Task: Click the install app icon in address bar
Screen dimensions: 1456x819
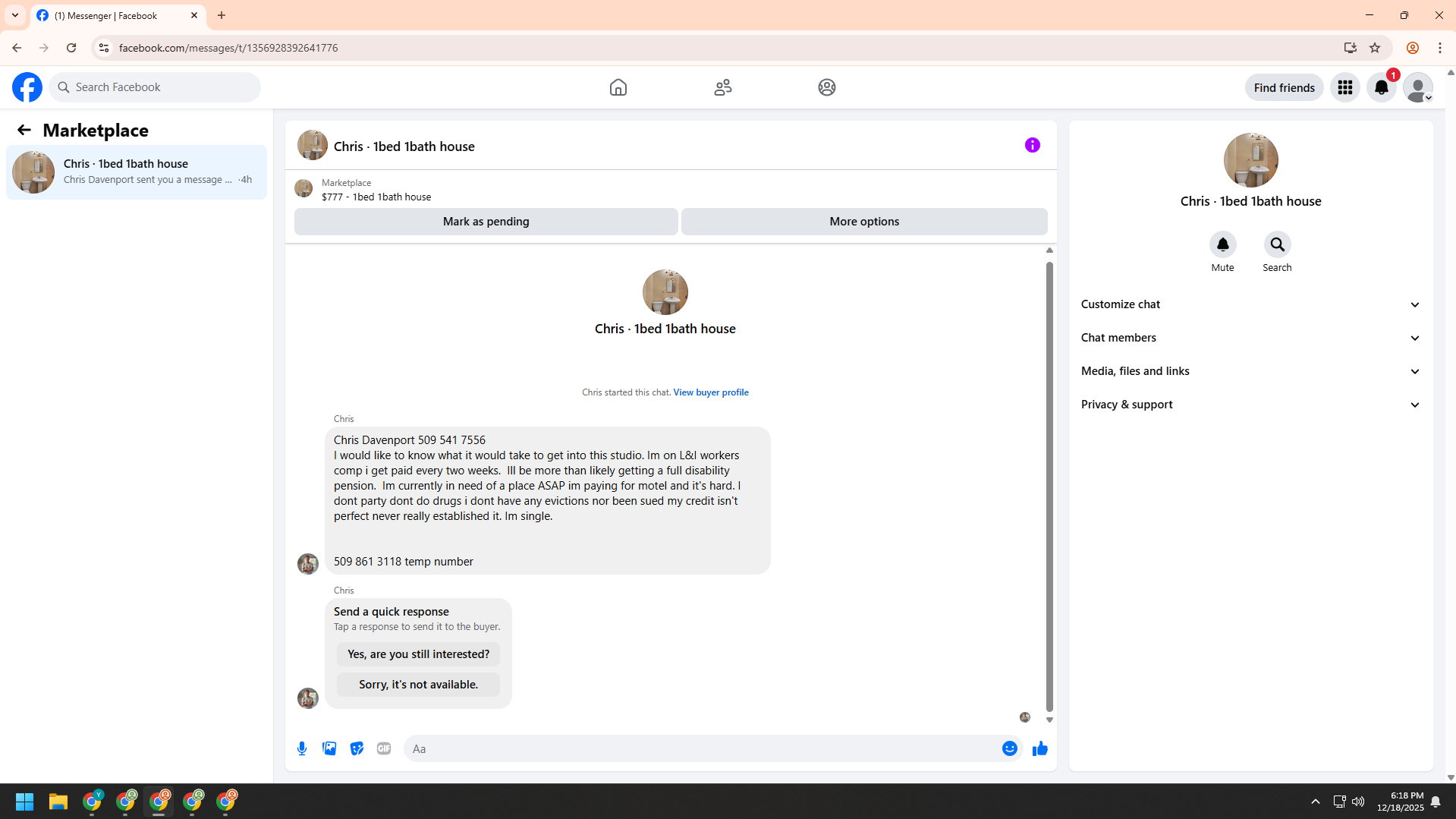Action: click(x=1350, y=48)
